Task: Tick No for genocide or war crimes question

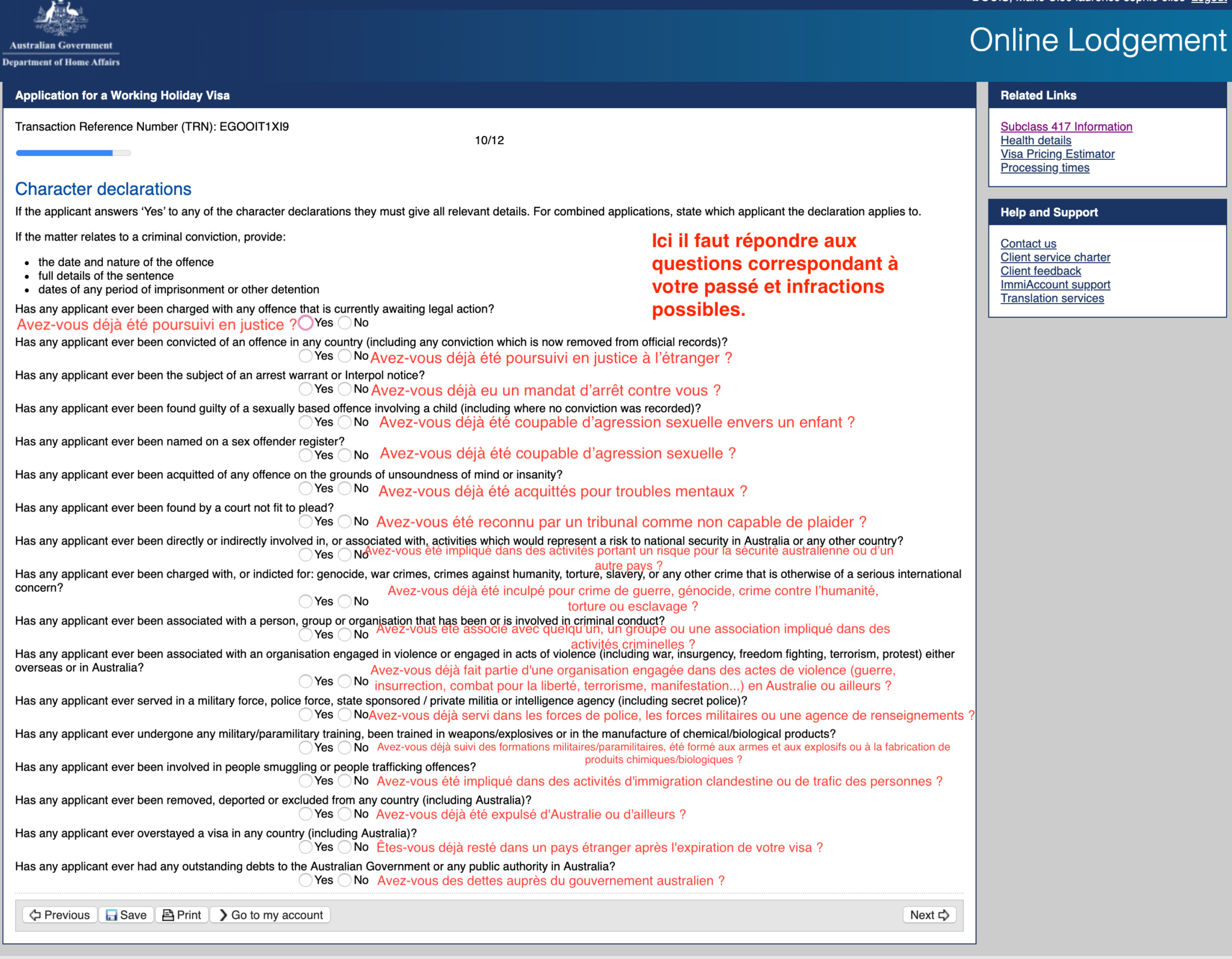Action: 345,601
